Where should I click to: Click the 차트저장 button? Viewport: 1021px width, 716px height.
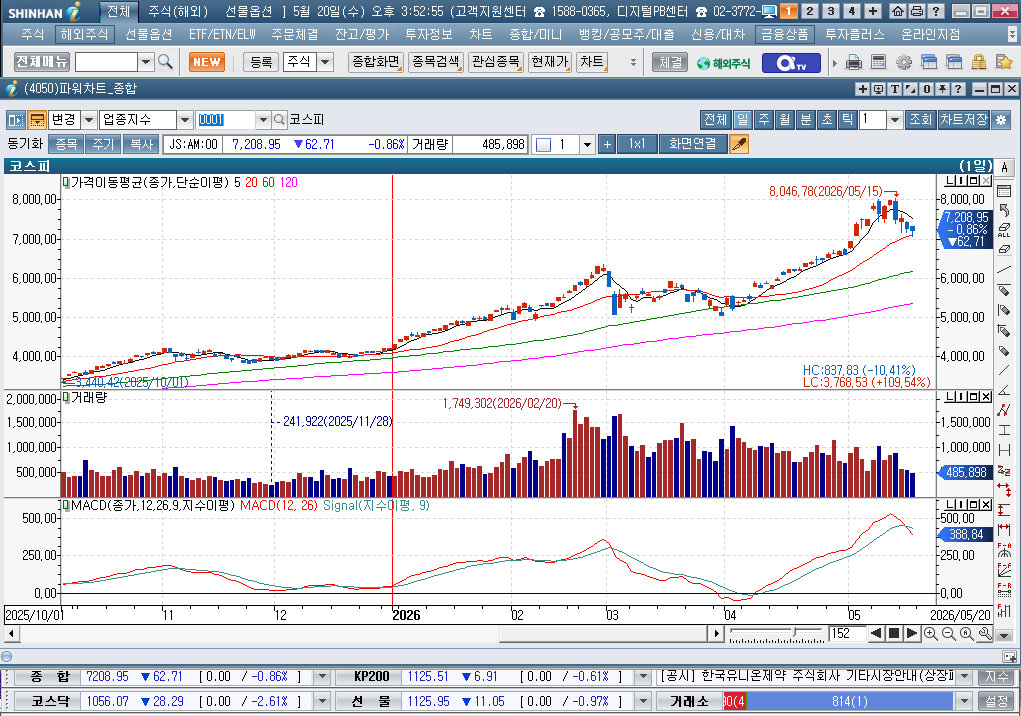point(964,120)
